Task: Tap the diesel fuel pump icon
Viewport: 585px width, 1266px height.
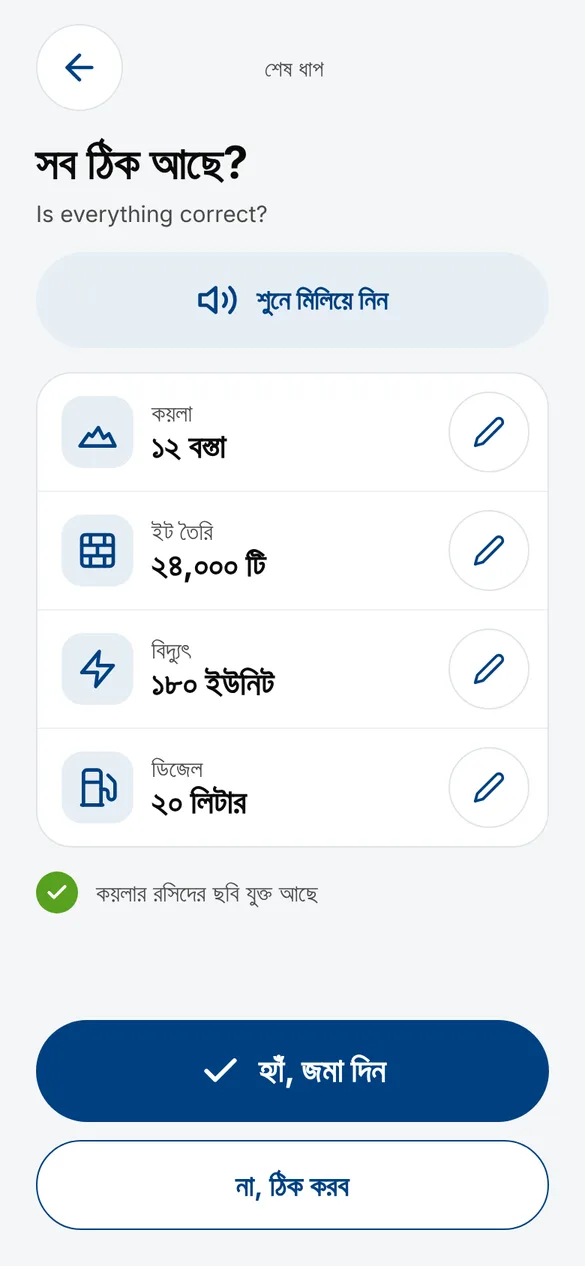Action: coord(97,788)
